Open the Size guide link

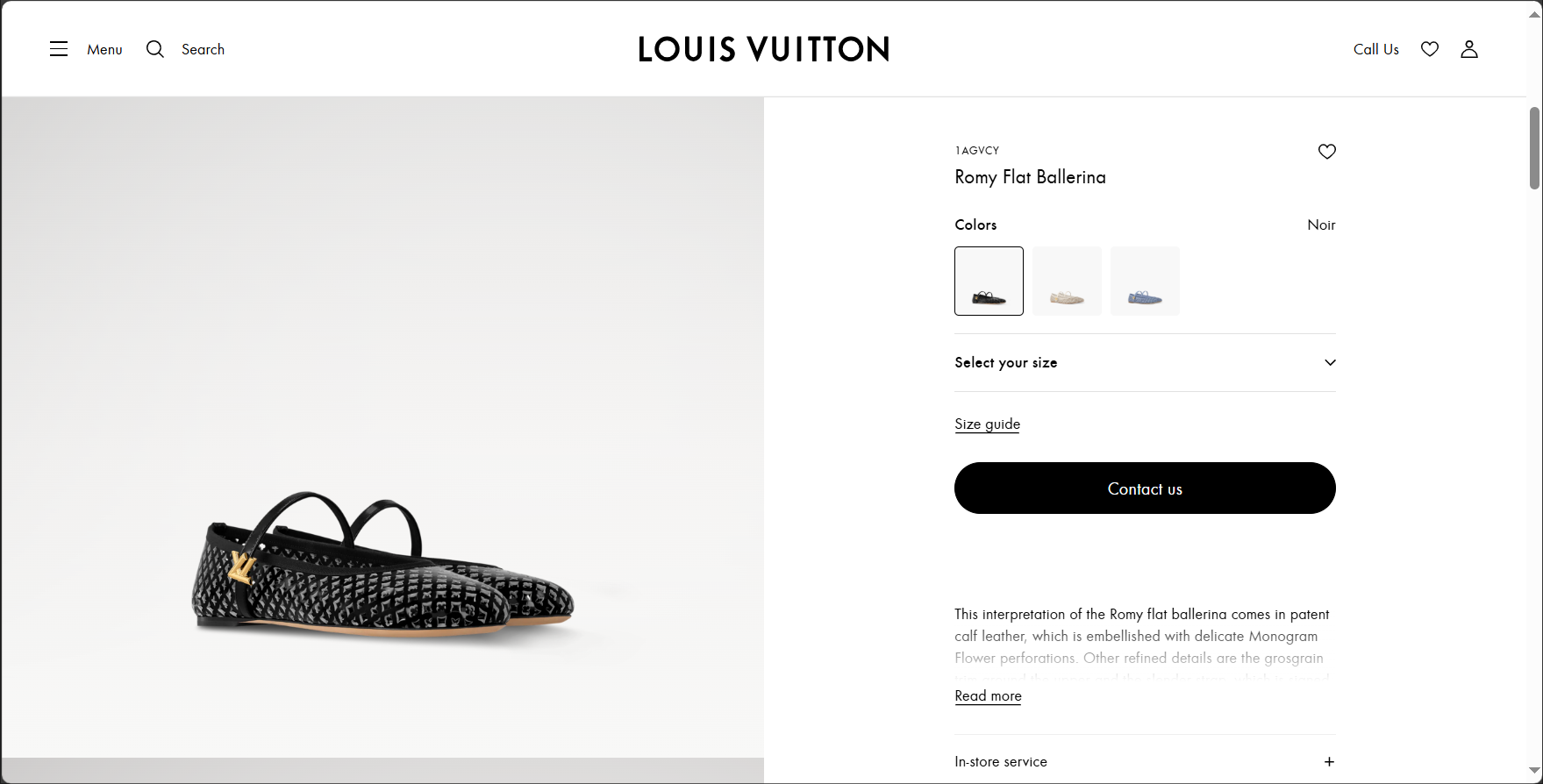coord(987,424)
